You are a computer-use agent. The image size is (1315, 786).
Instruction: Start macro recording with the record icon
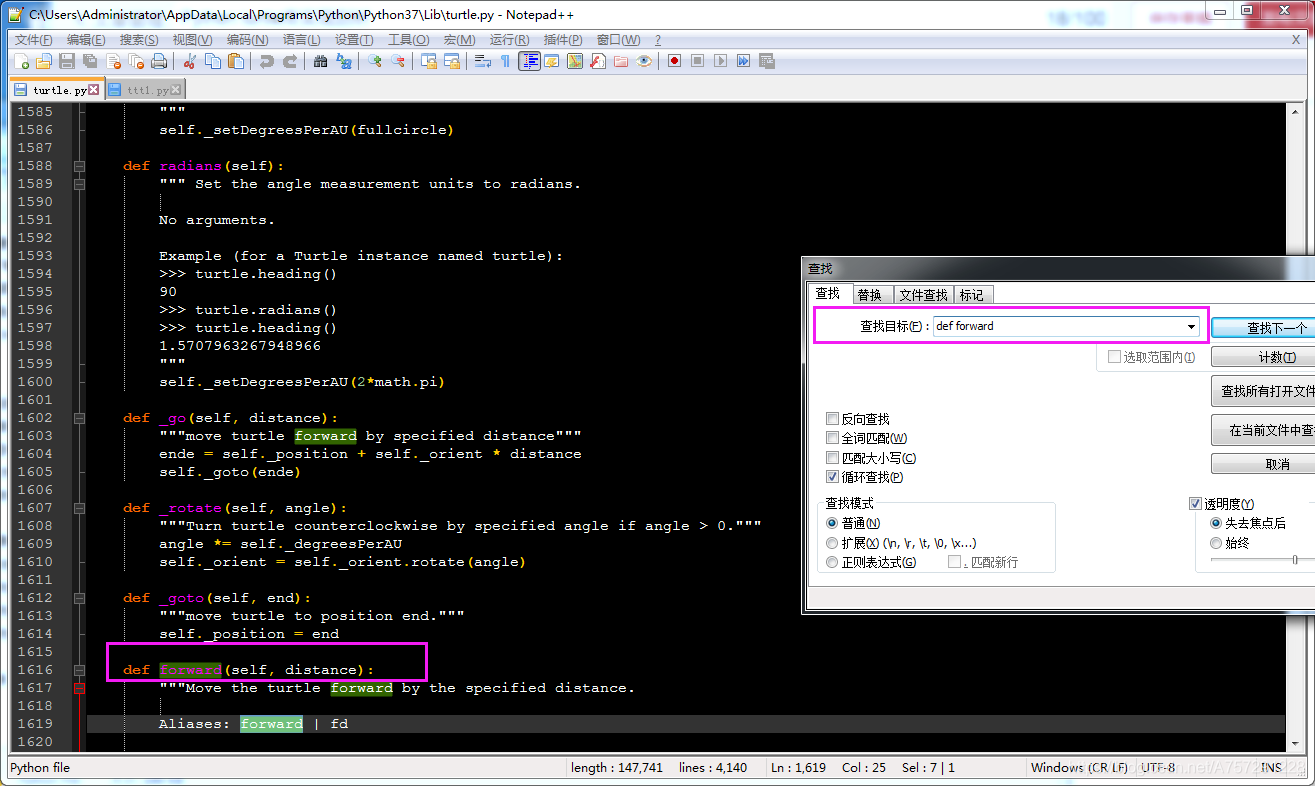pyautogui.click(x=674, y=61)
